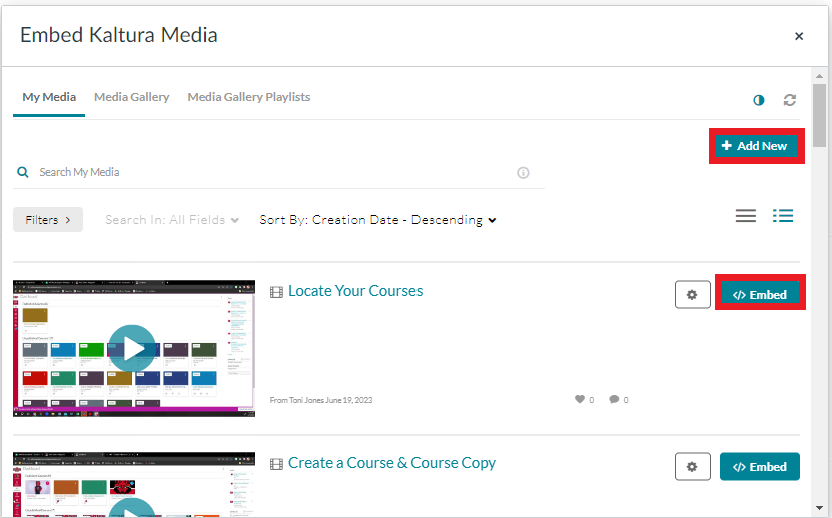The width and height of the screenshot is (832, 518).
Task: Open gear settings for Locate Your Courses
Action: tap(692, 295)
